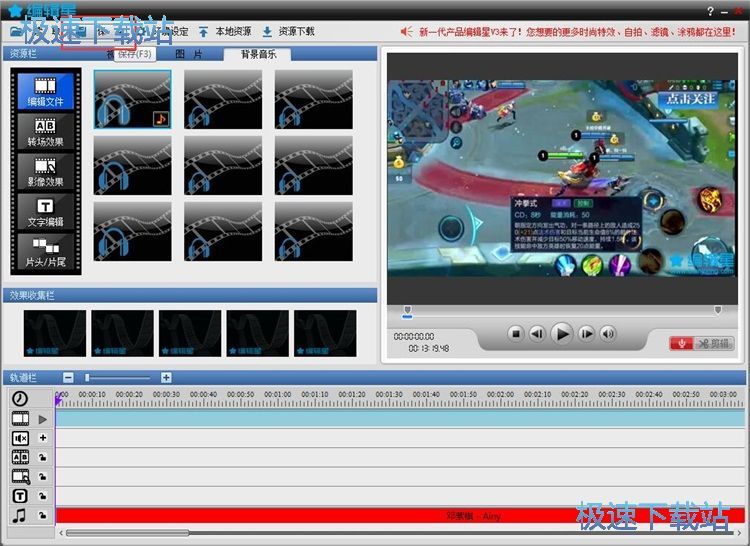Click the video track play triangle

(43, 419)
